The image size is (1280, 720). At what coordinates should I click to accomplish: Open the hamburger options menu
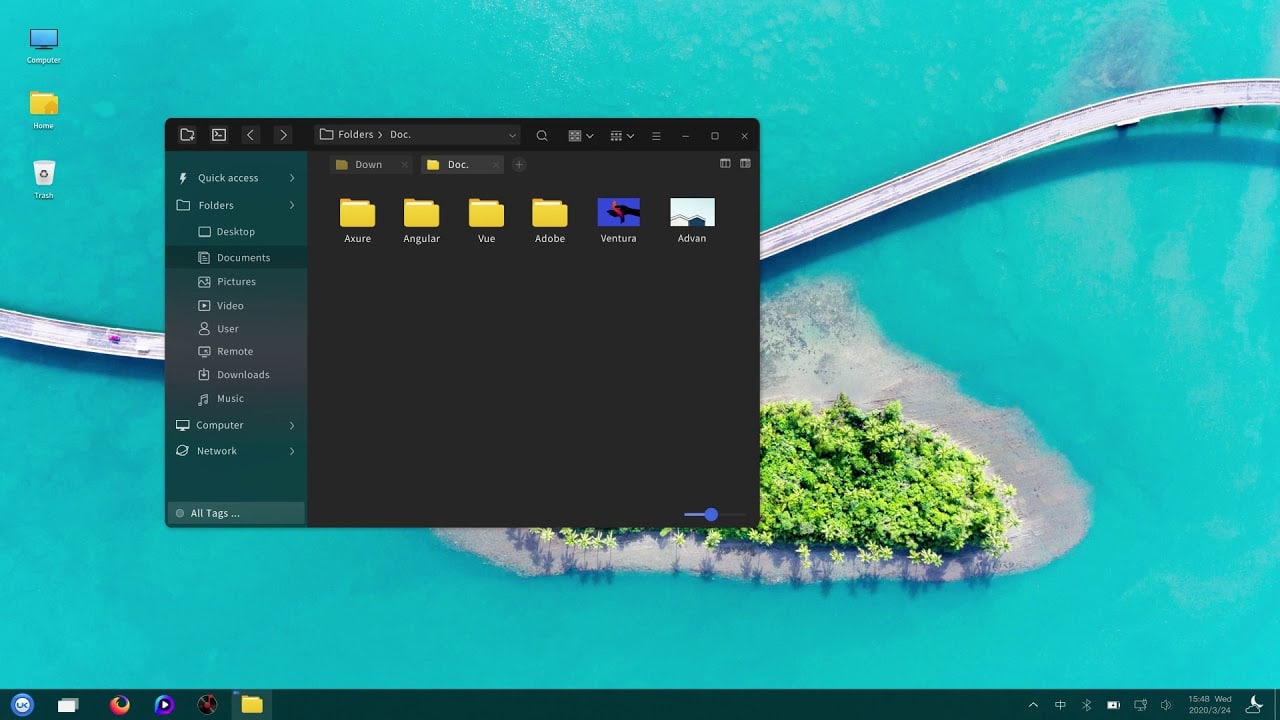656,135
